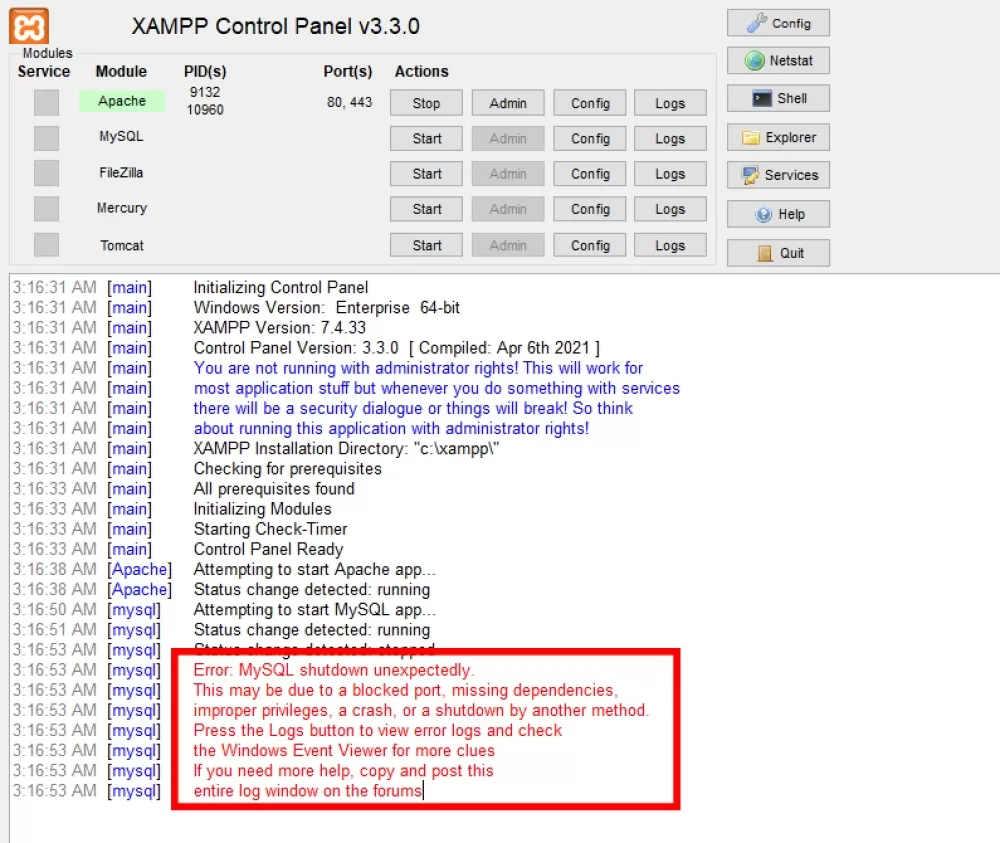1000x843 pixels.
Task: Toggle the Tomcat service checkbox
Action: point(46,245)
